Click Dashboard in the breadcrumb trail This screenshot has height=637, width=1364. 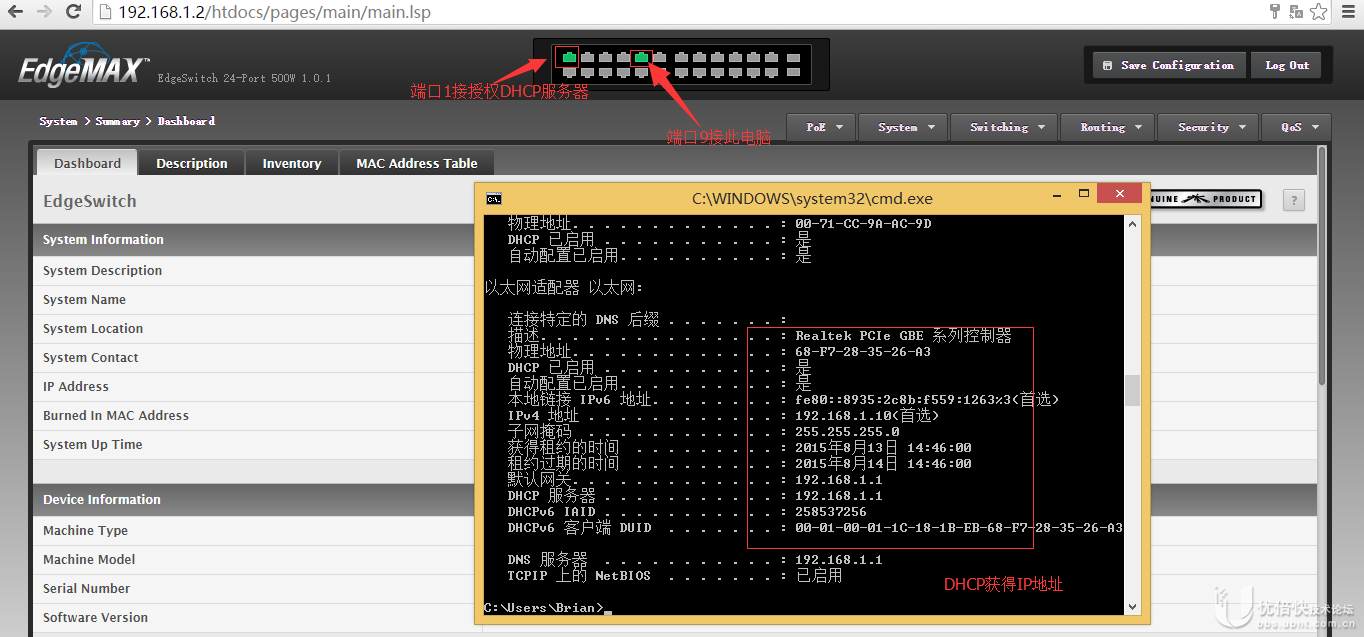click(186, 121)
